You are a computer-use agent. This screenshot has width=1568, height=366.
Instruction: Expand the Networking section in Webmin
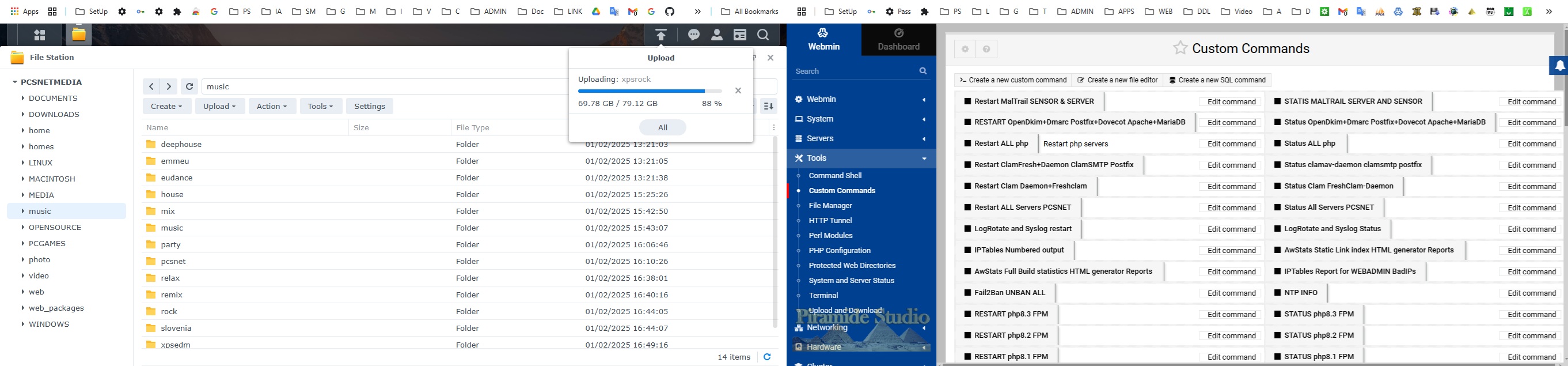click(x=861, y=327)
